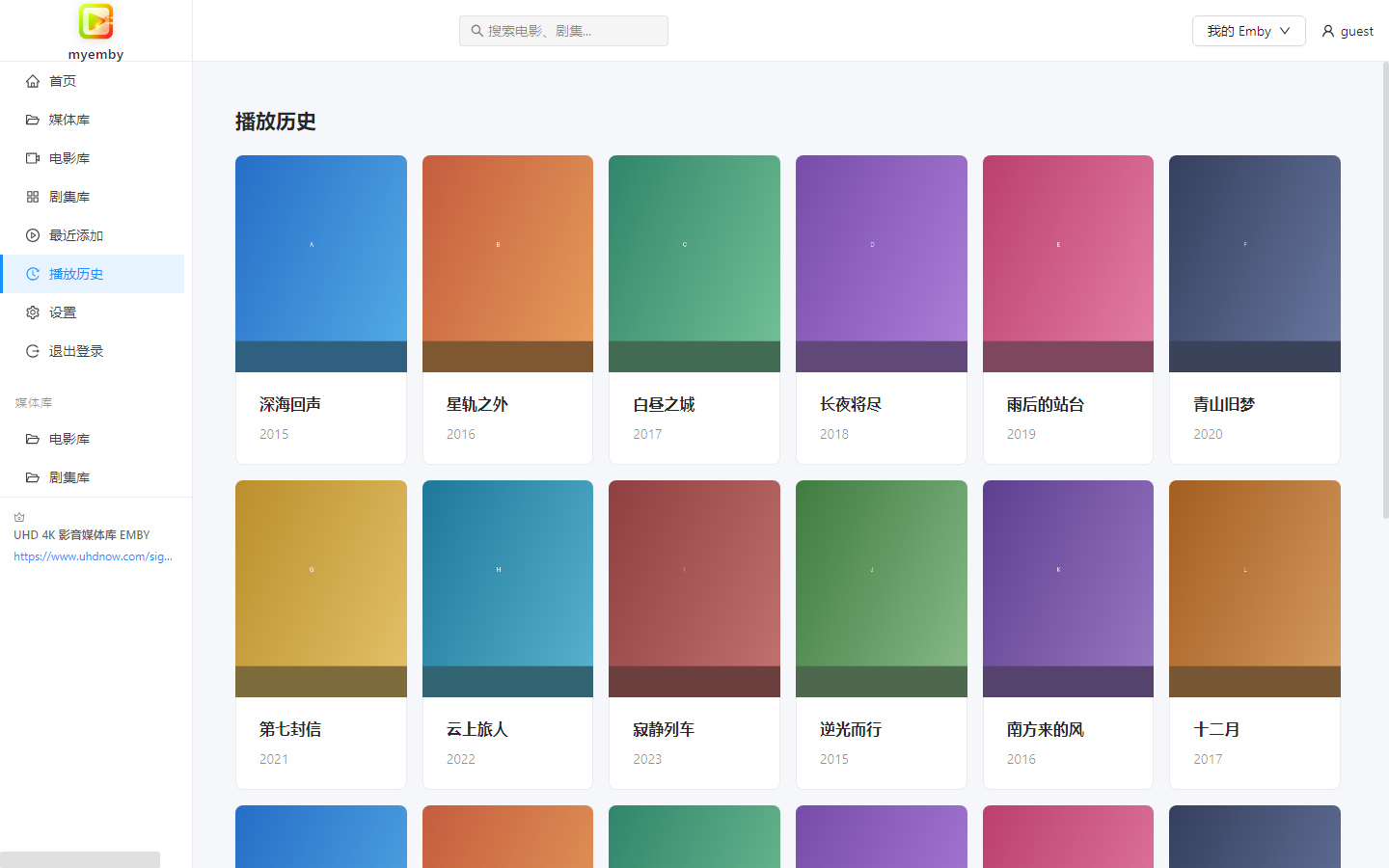Image resolution: width=1389 pixels, height=868 pixels.
Task: Open the 雨后的站台 poster
Action: [x=1068, y=263]
